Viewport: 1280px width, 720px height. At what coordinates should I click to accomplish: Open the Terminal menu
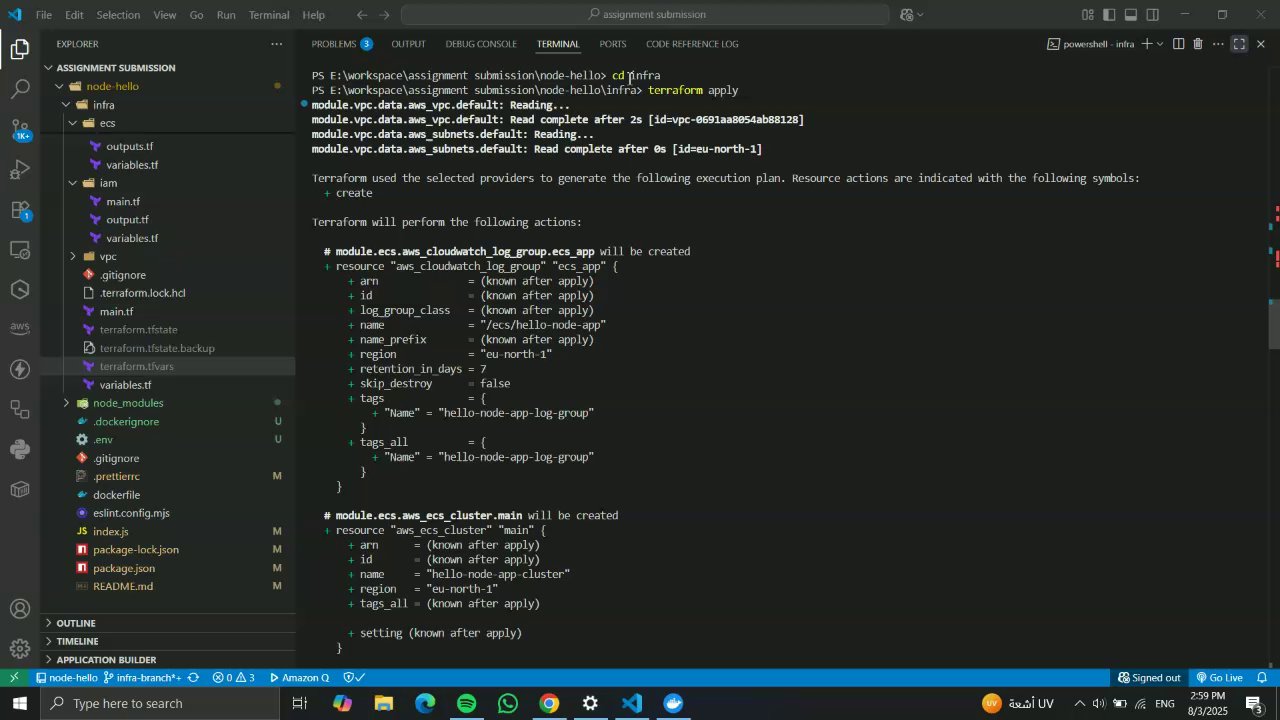coord(269,15)
